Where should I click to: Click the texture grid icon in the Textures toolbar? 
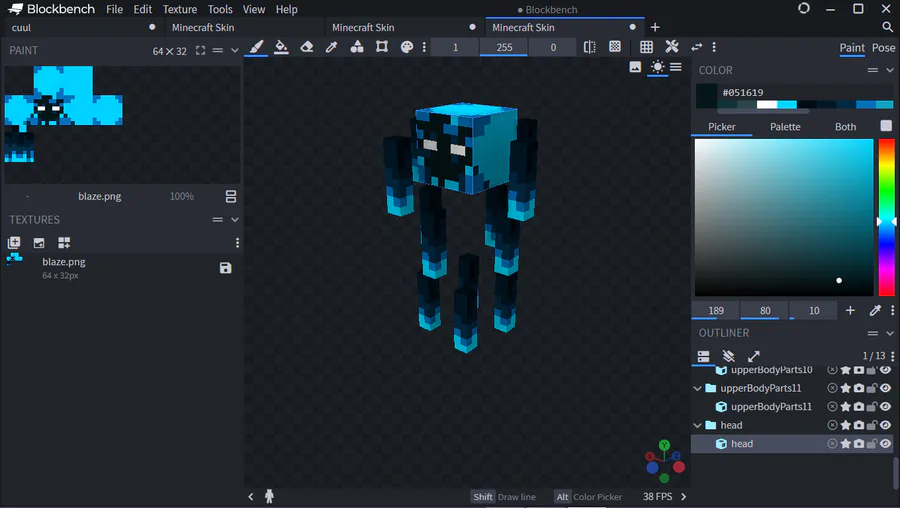click(64, 243)
